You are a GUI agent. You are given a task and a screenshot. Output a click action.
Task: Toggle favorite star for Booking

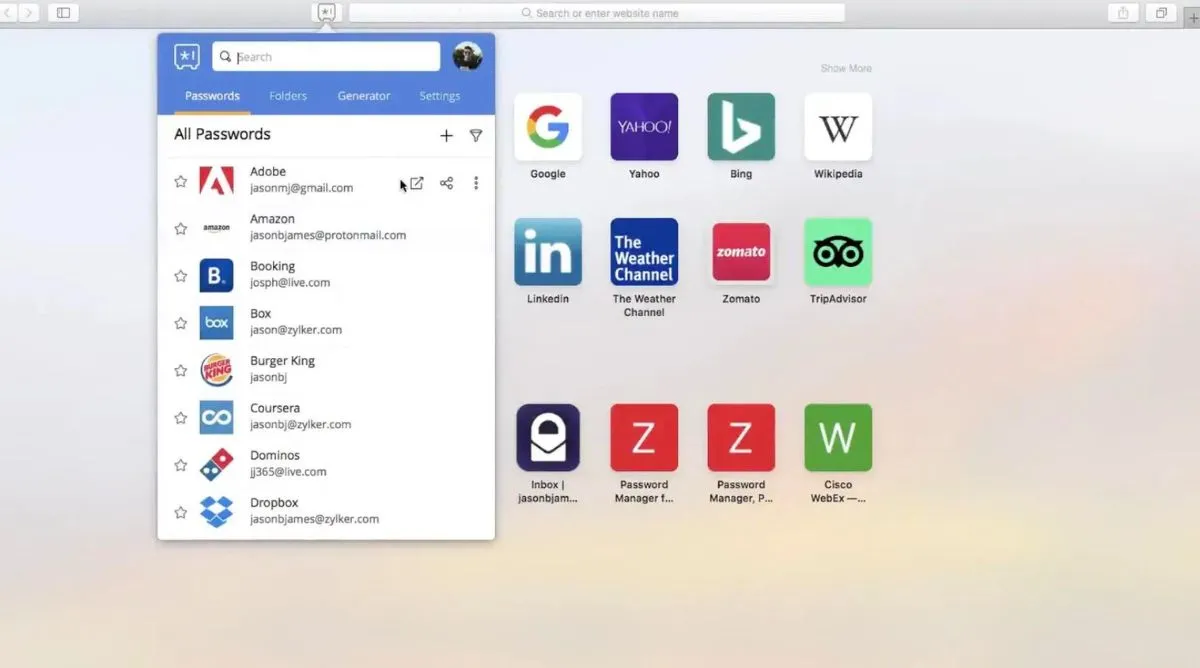pos(181,276)
